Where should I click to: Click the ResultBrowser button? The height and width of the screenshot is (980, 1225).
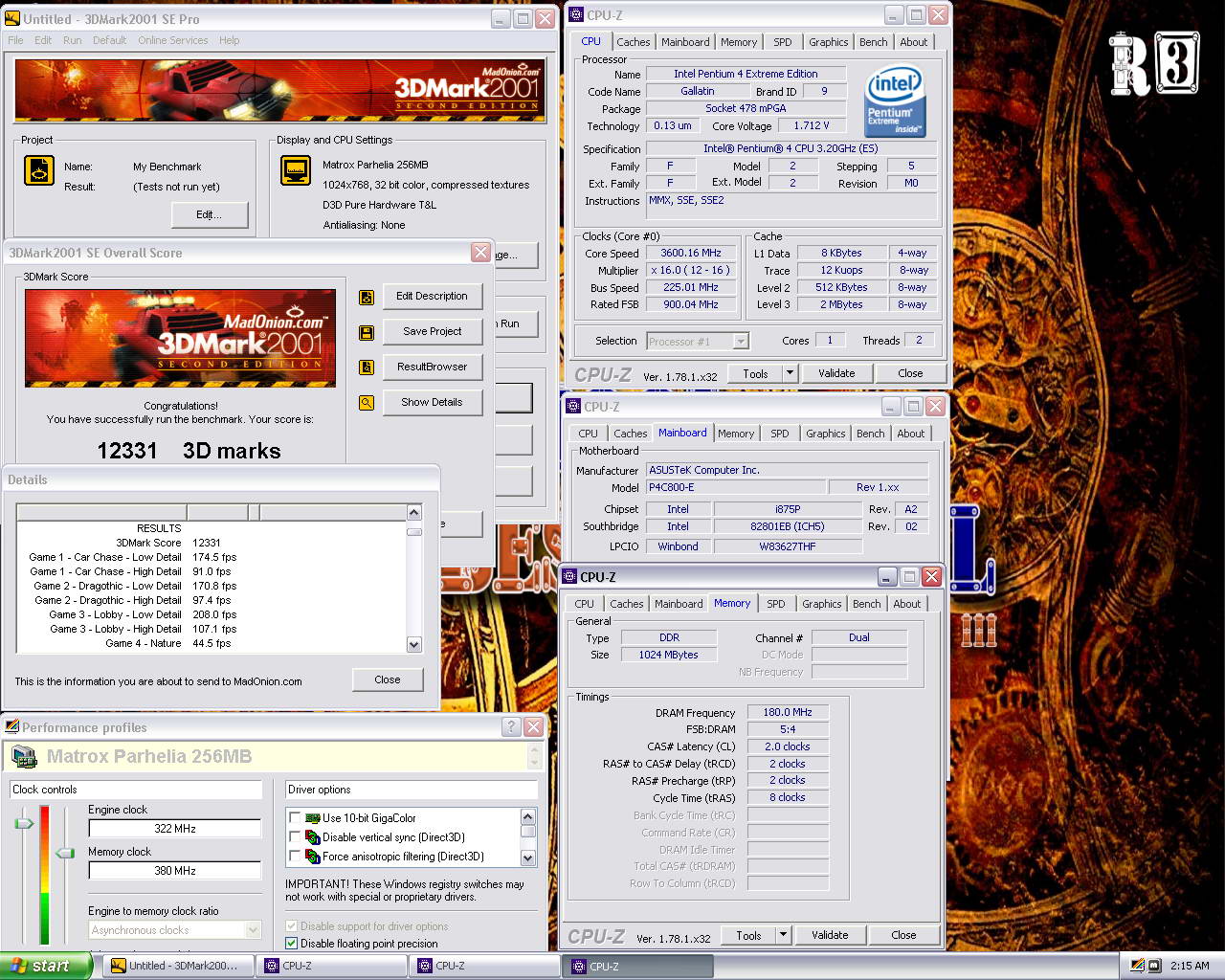coord(433,367)
